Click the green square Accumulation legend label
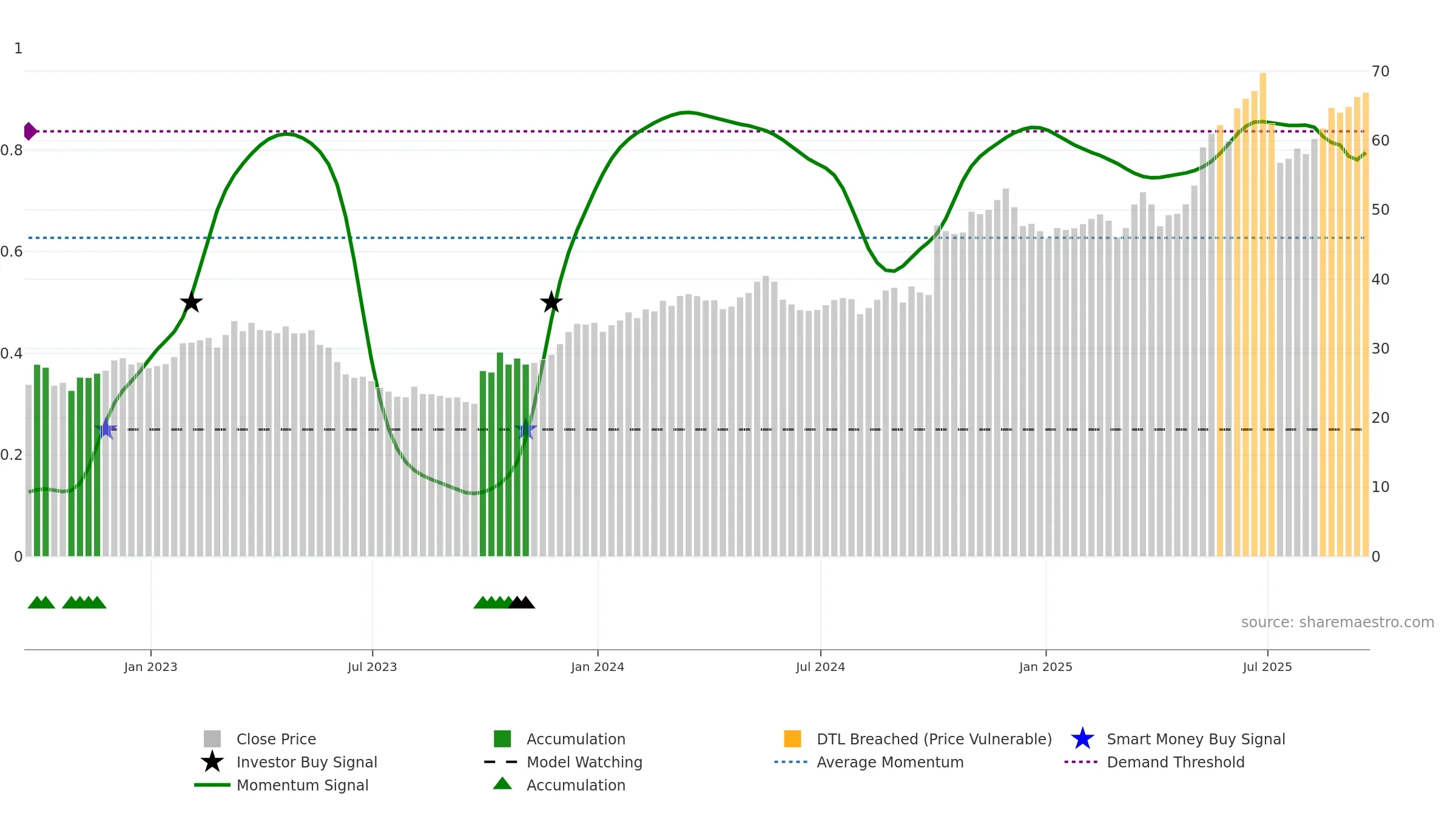This screenshot has height=819, width=1456. pyautogui.click(x=576, y=739)
